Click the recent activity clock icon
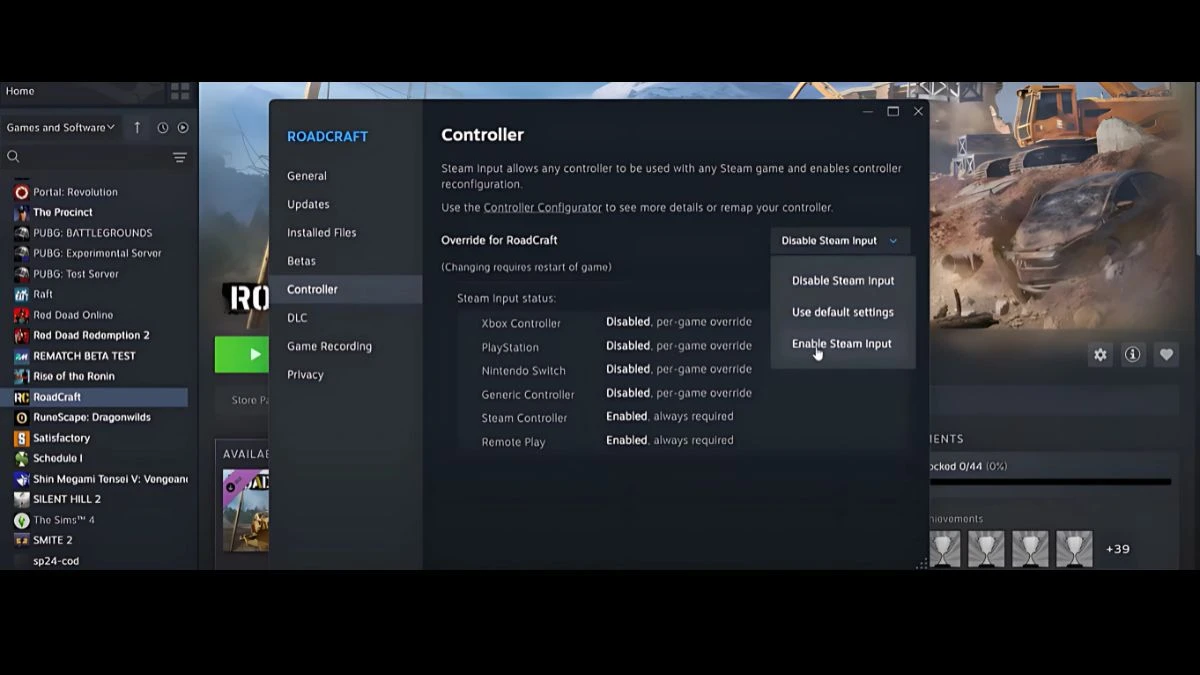Screen dimensions: 1200x675 click(162, 128)
